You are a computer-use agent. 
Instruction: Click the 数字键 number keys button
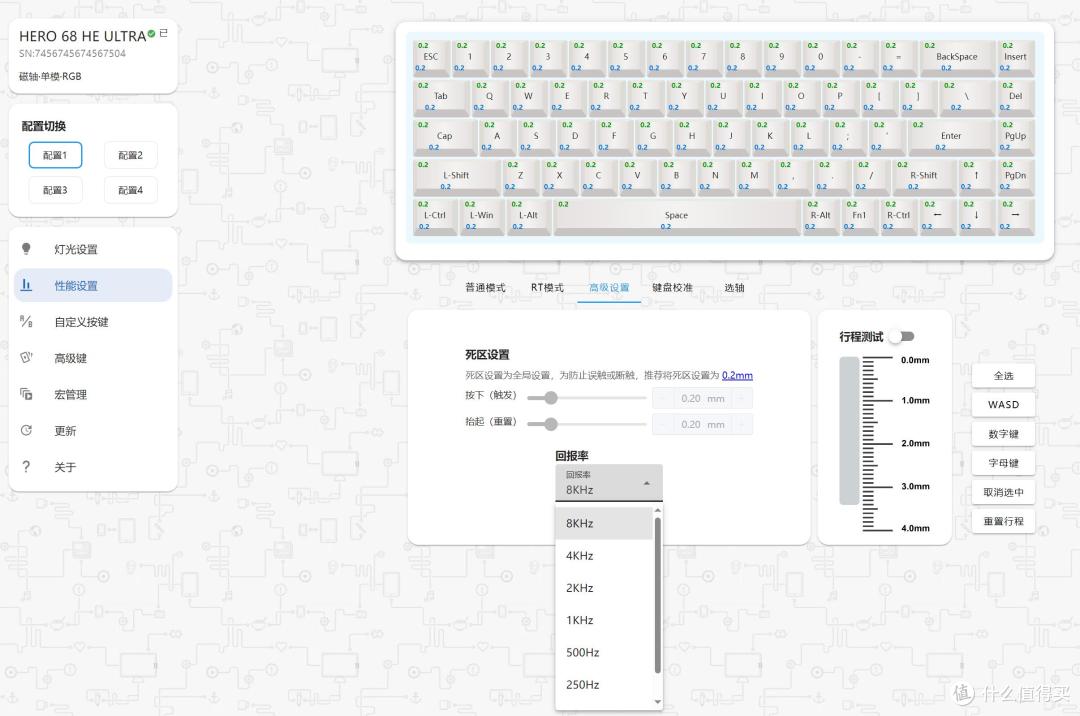1004,434
